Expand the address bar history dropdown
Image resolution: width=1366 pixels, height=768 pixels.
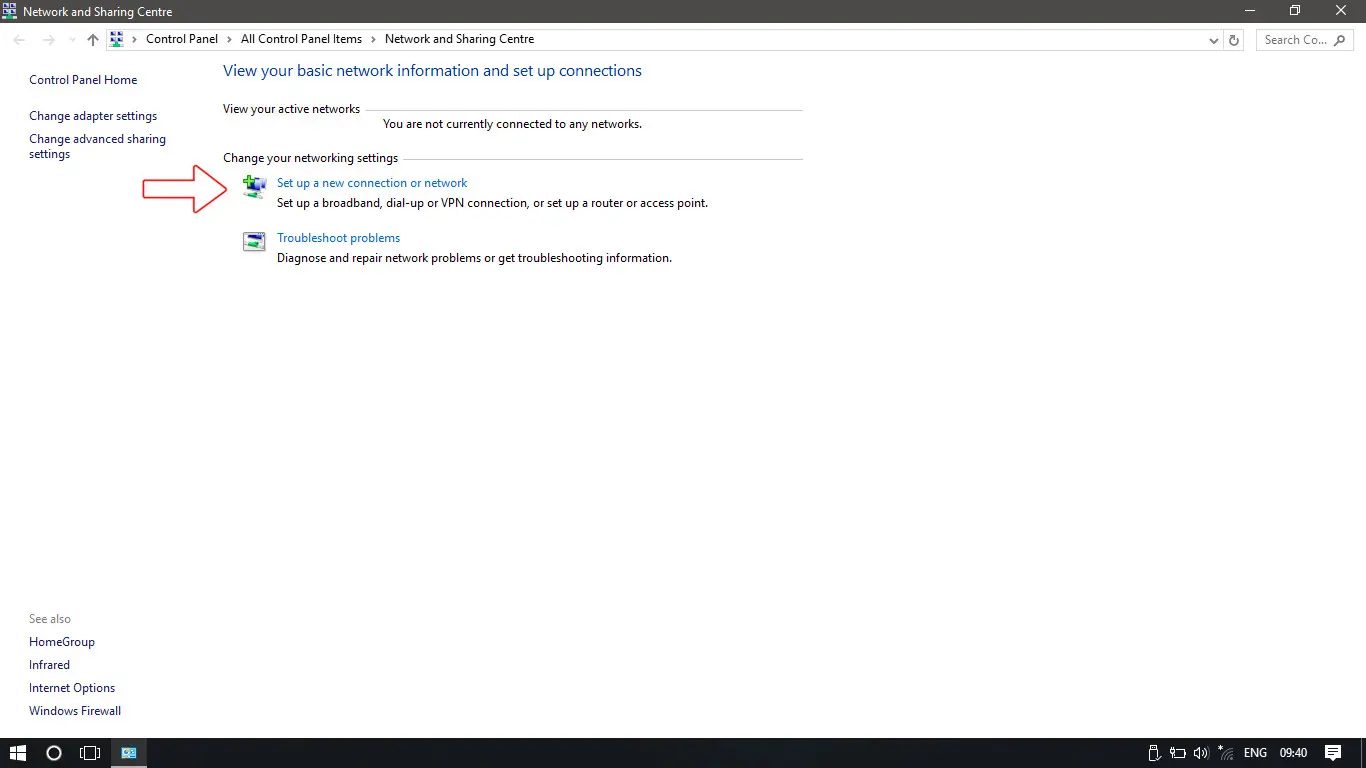point(1214,40)
